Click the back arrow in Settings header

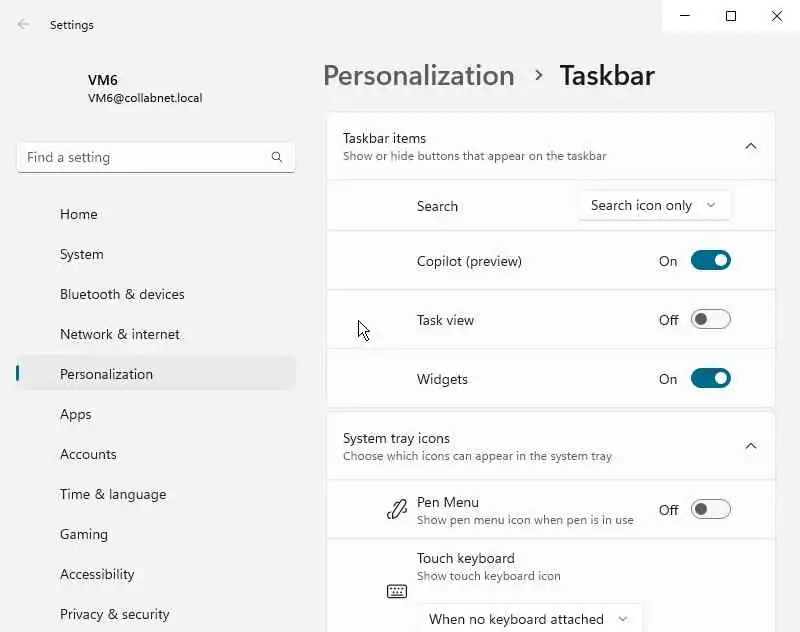click(x=24, y=25)
